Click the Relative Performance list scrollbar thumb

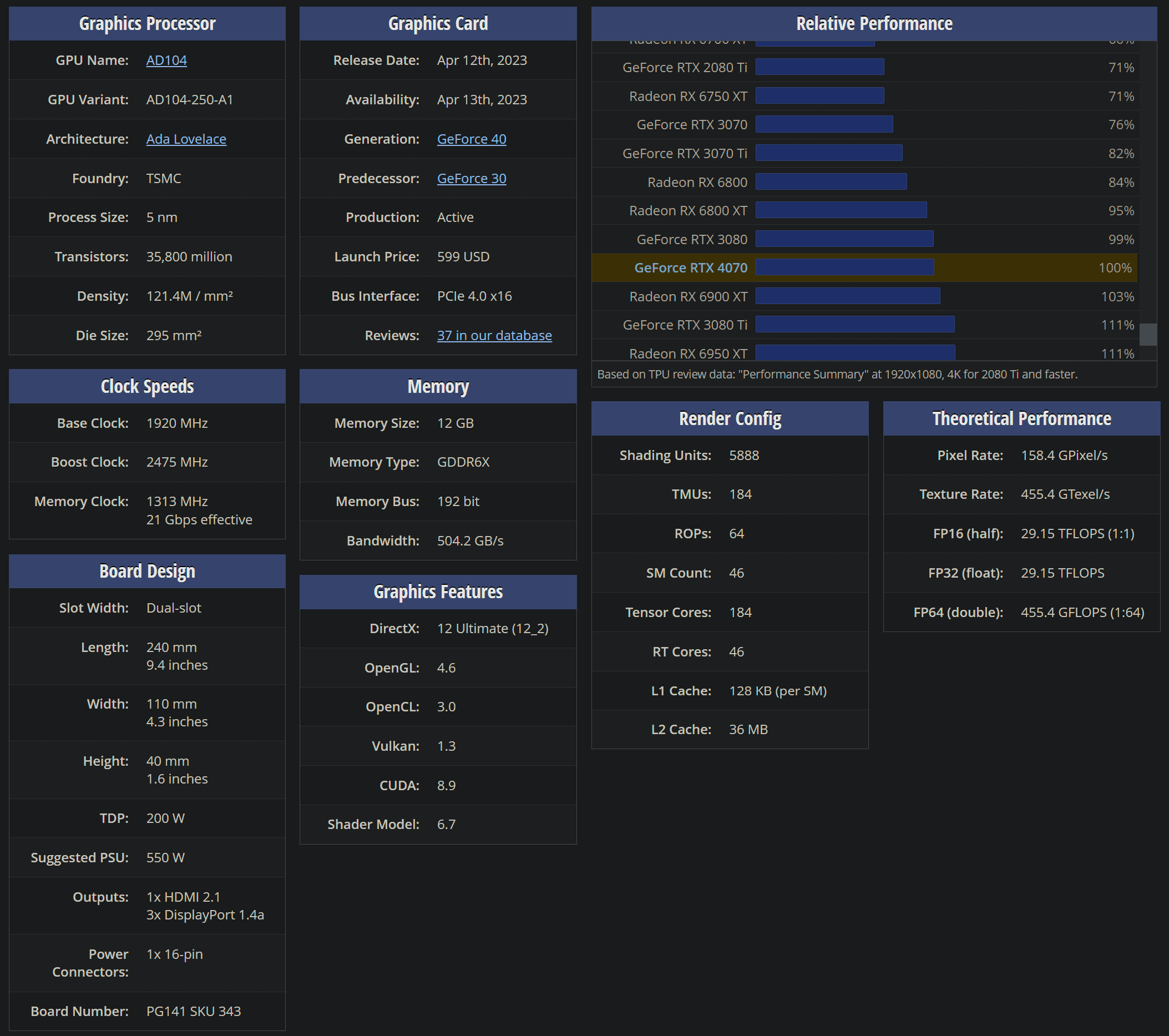pyautogui.click(x=1148, y=335)
